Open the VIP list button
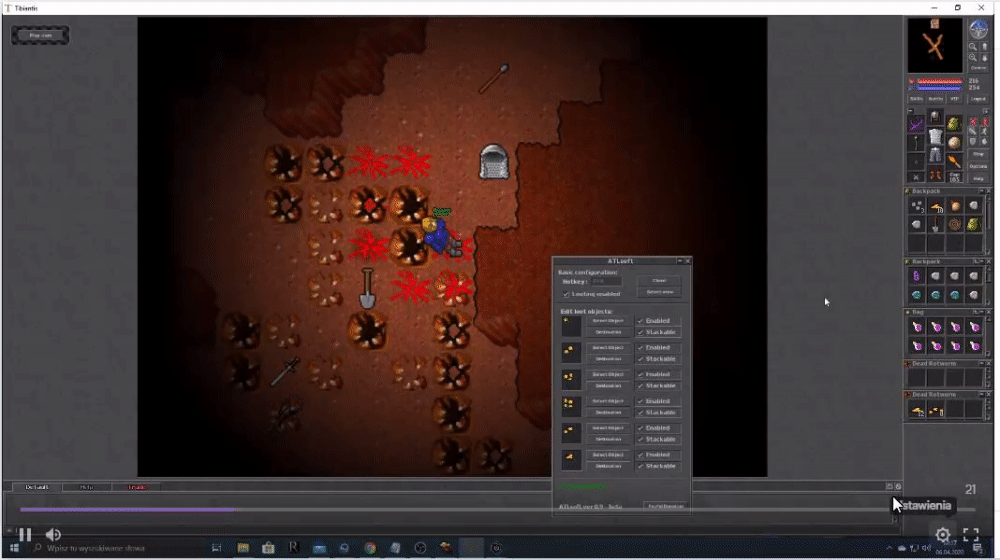Screen dimensions: 1000x560 954,99
